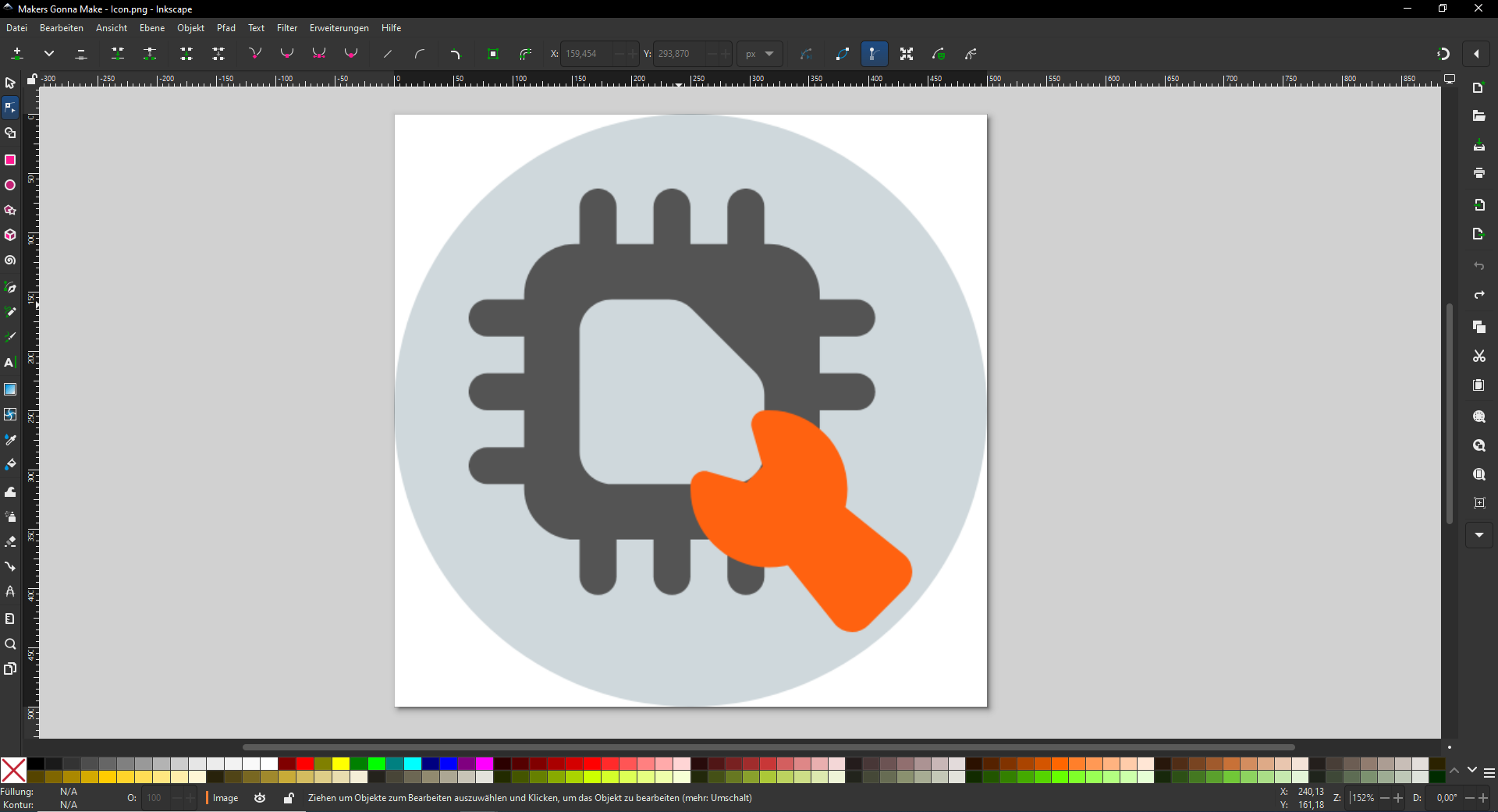Viewport: 1498px width, 812px height.
Task: Click the Cut scissors icon
Action: 1478,356
